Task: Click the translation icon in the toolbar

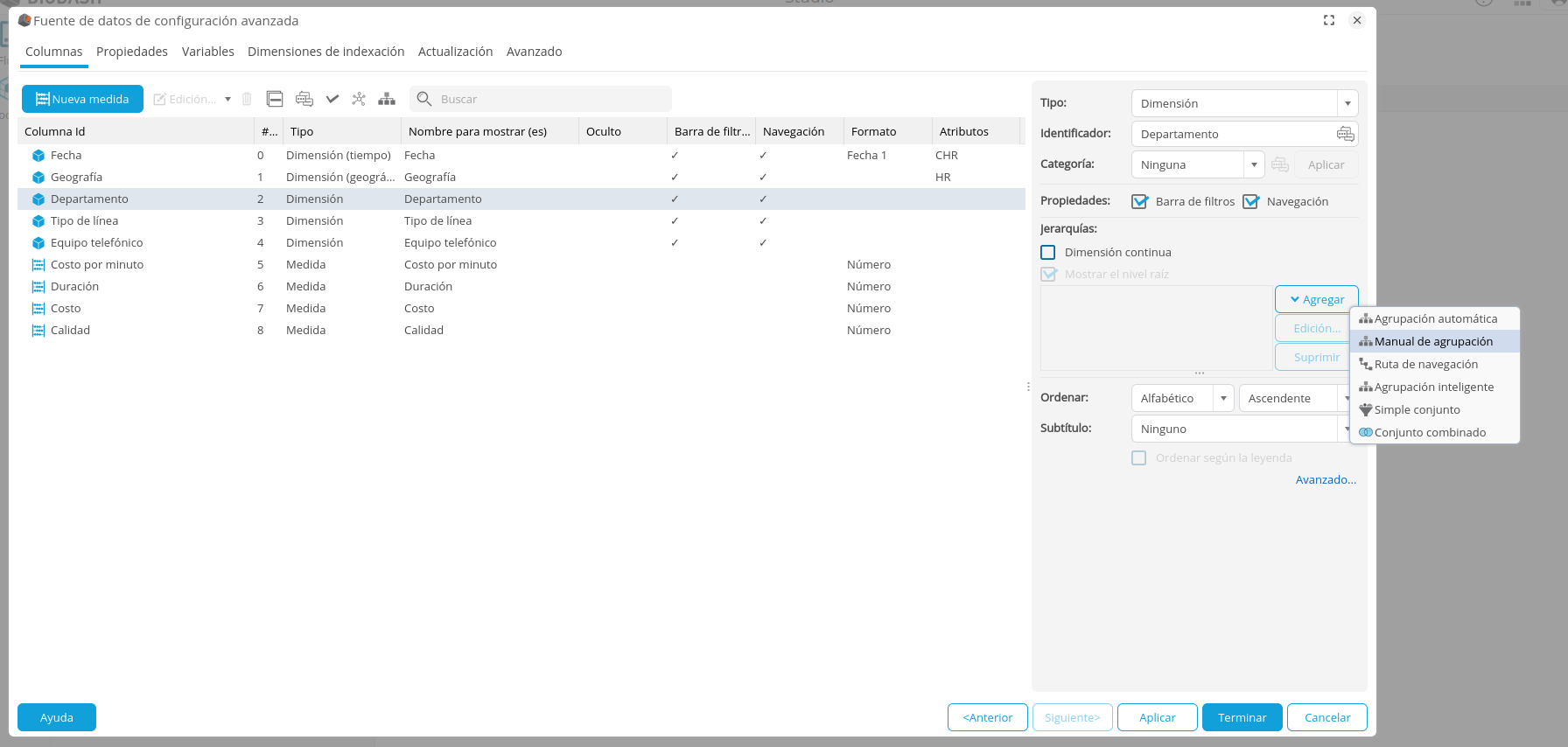Action: [x=304, y=99]
